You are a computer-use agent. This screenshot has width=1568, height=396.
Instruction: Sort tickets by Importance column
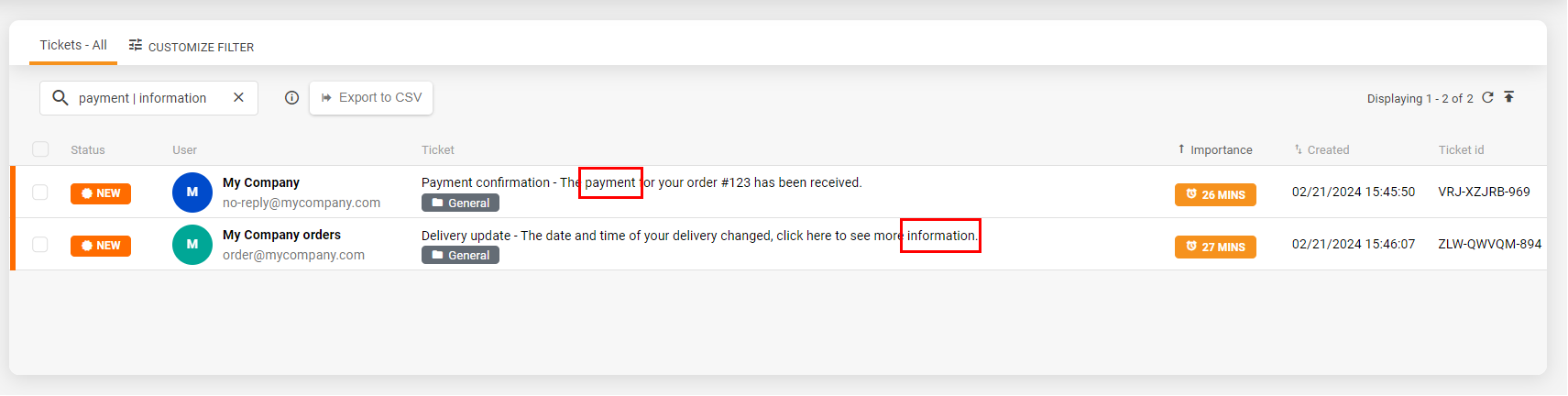point(1216,149)
